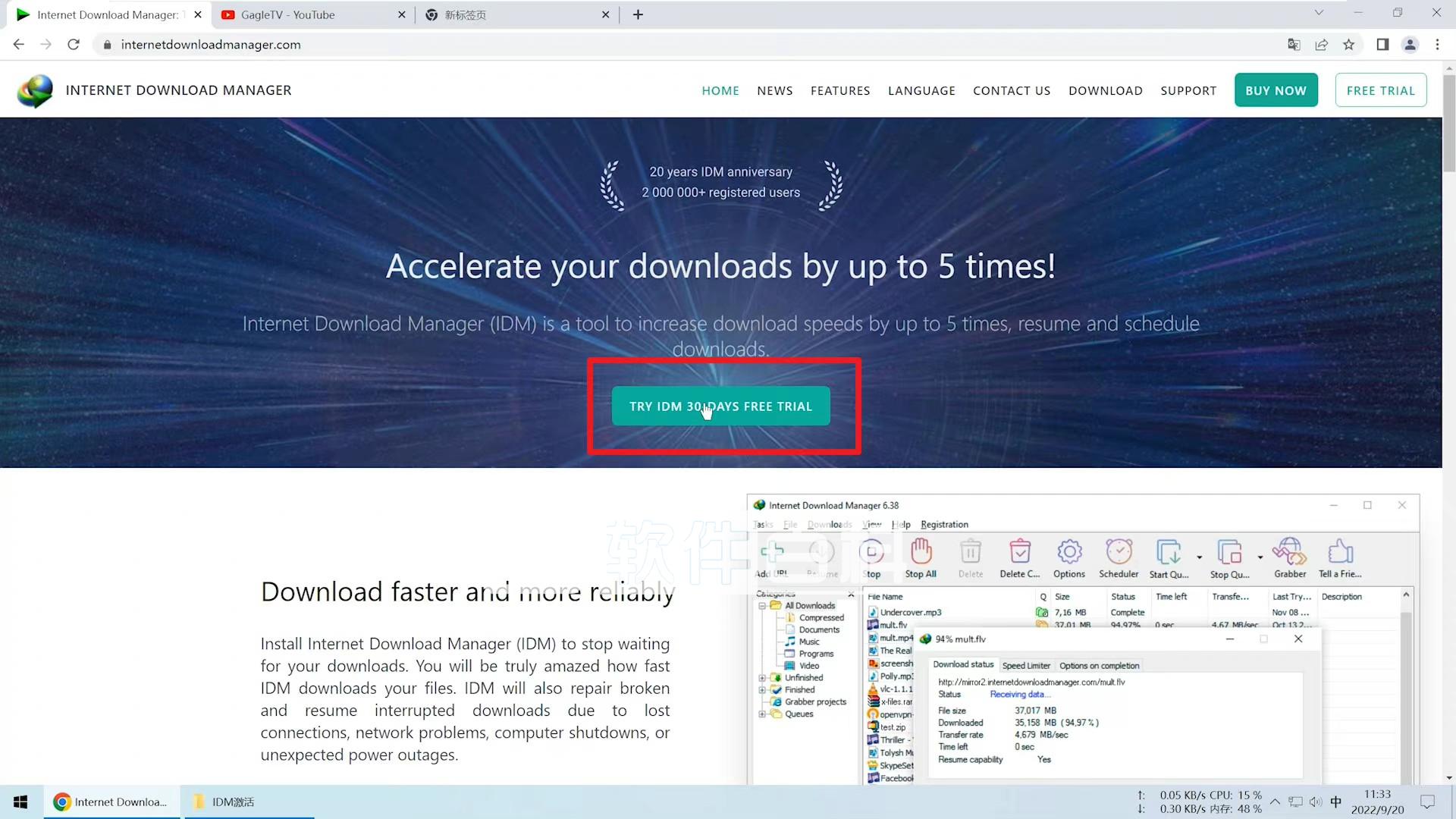Image resolution: width=1456 pixels, height=819 pixels.
Task: Click the page vertical scrollbar thumb
Action: pyautogui.click(x=1449, y=125)
